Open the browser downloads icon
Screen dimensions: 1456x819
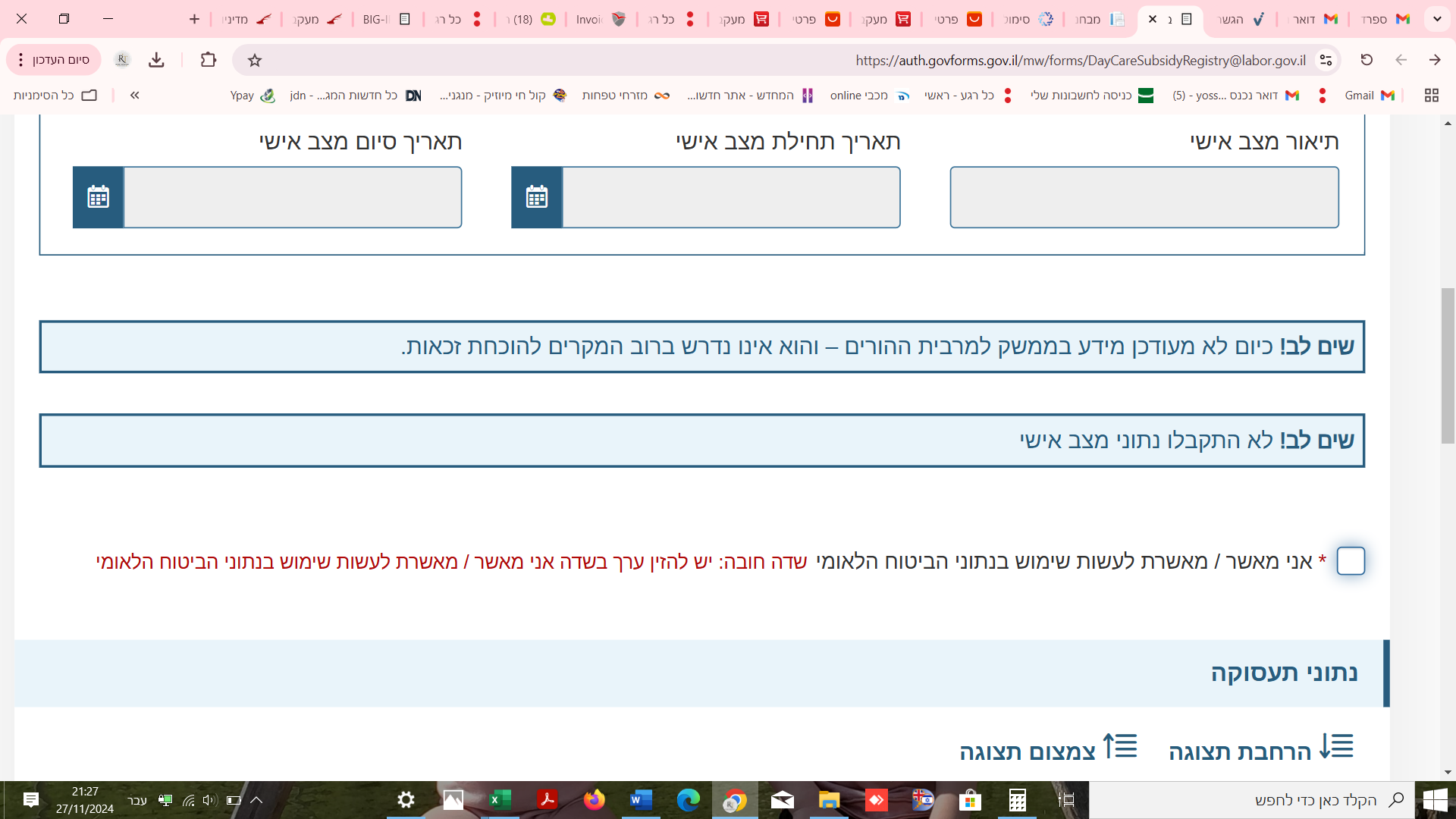tap(156, 60)
